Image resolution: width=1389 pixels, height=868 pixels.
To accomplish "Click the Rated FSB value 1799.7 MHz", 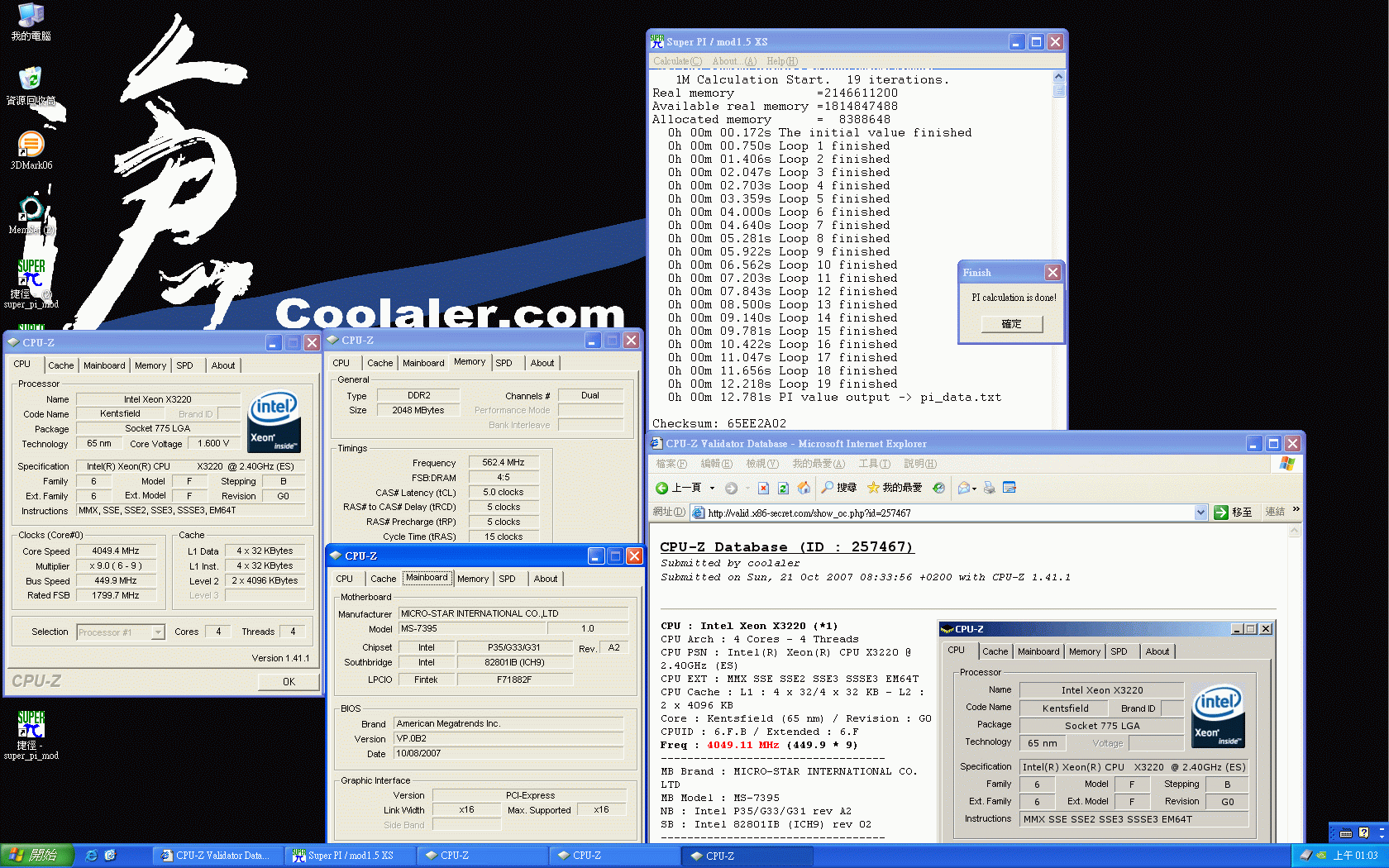I will (116, 595).
